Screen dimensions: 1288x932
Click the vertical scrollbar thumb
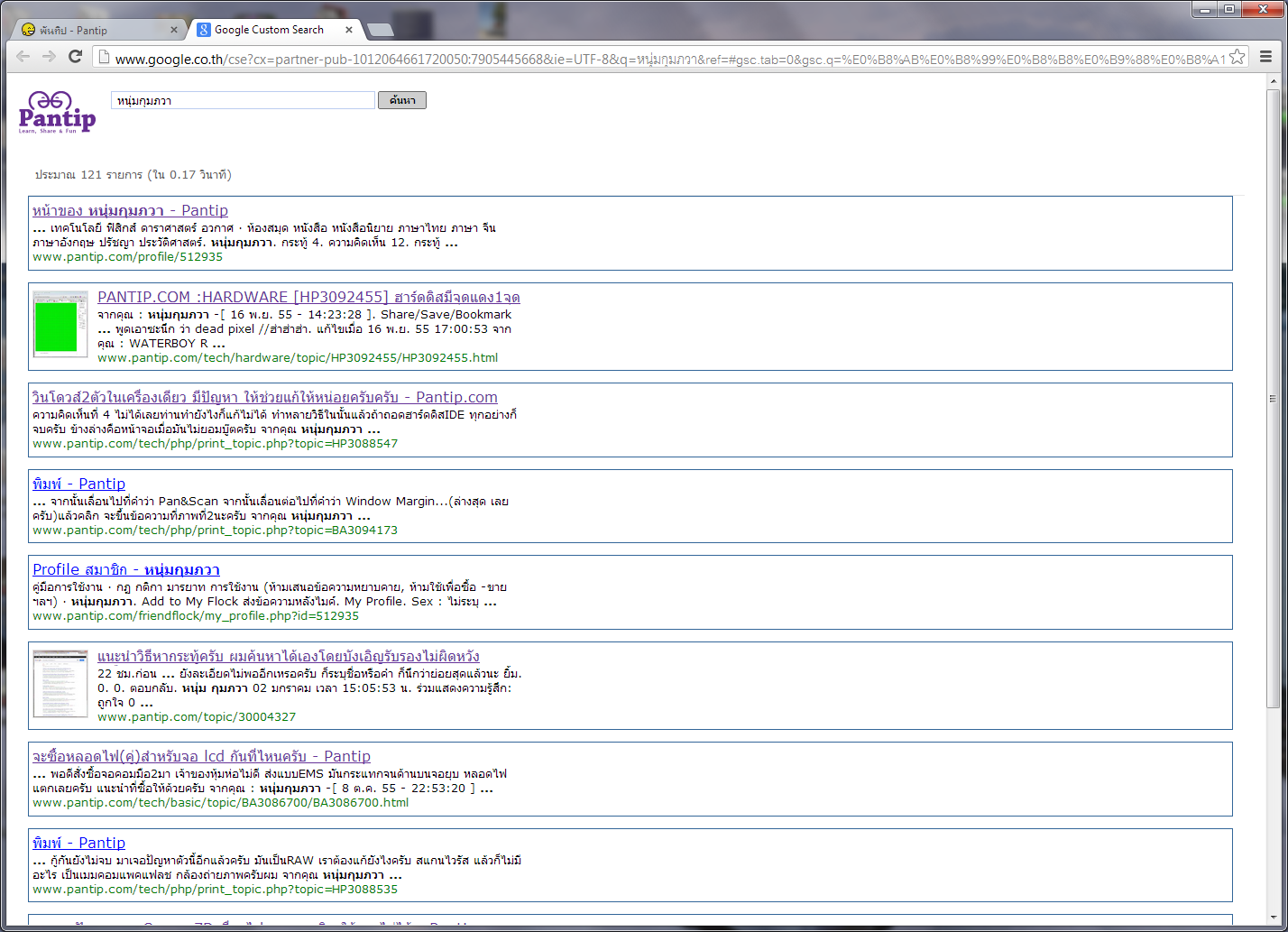click(x=1273, y=398)
